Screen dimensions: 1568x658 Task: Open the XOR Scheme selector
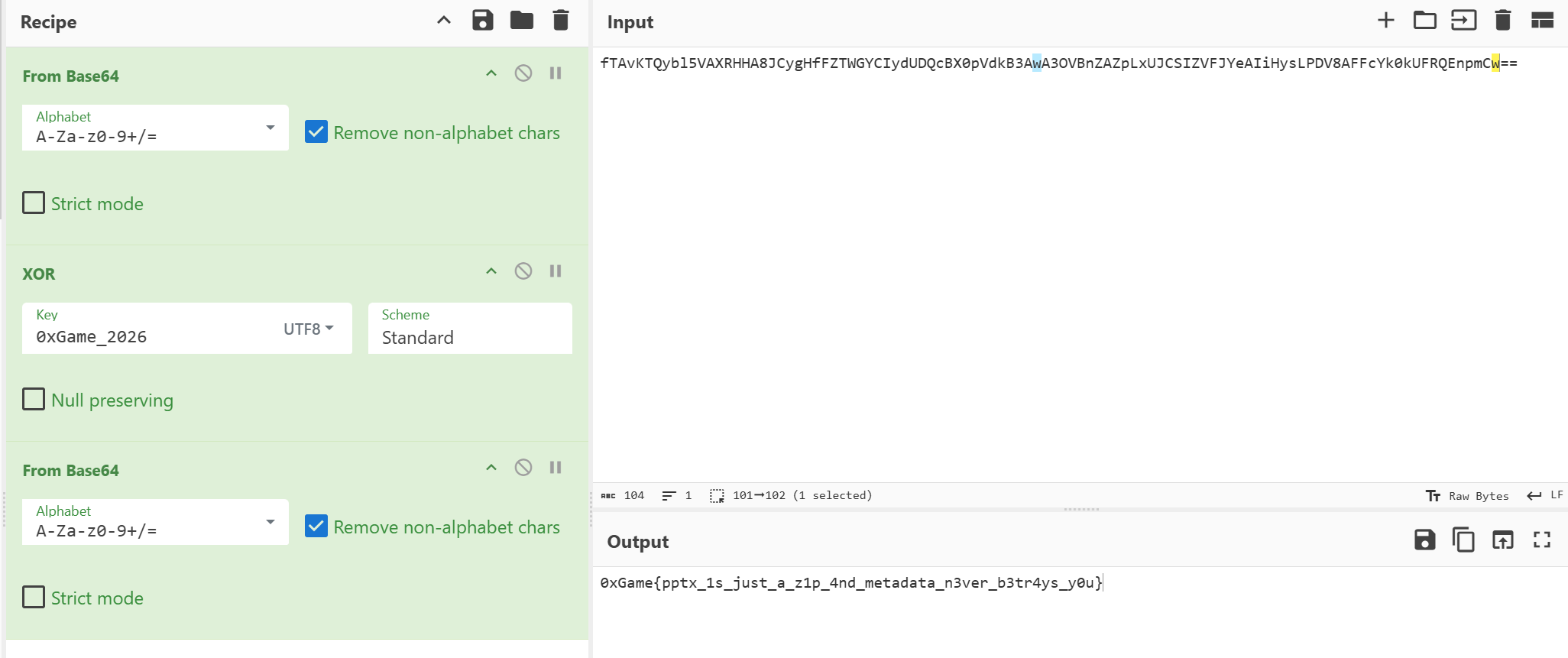click(470, 329)
